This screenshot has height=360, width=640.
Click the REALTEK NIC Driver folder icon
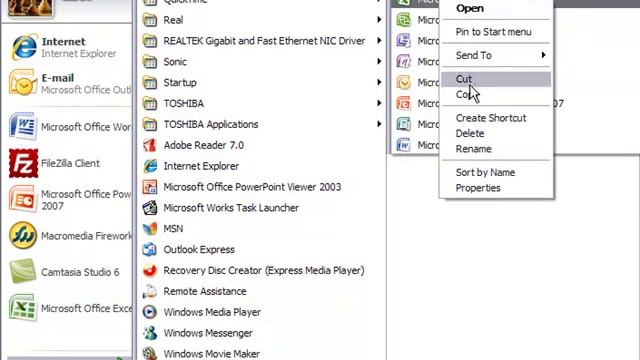150,41
